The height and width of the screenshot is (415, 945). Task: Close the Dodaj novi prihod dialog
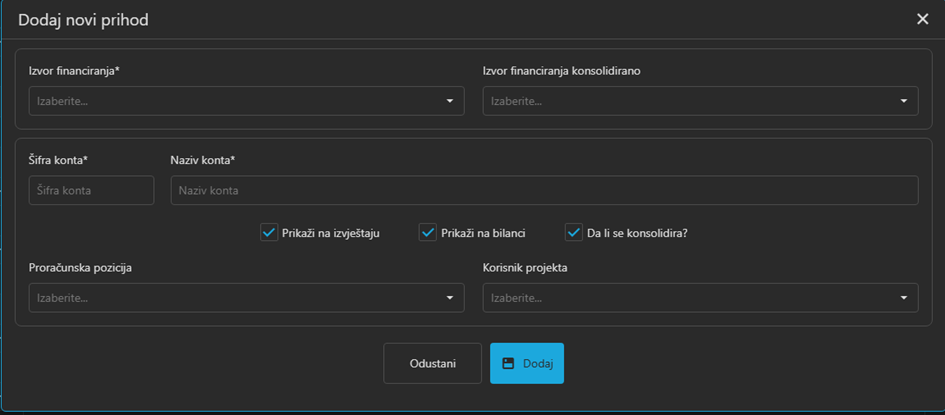[922, 19]
